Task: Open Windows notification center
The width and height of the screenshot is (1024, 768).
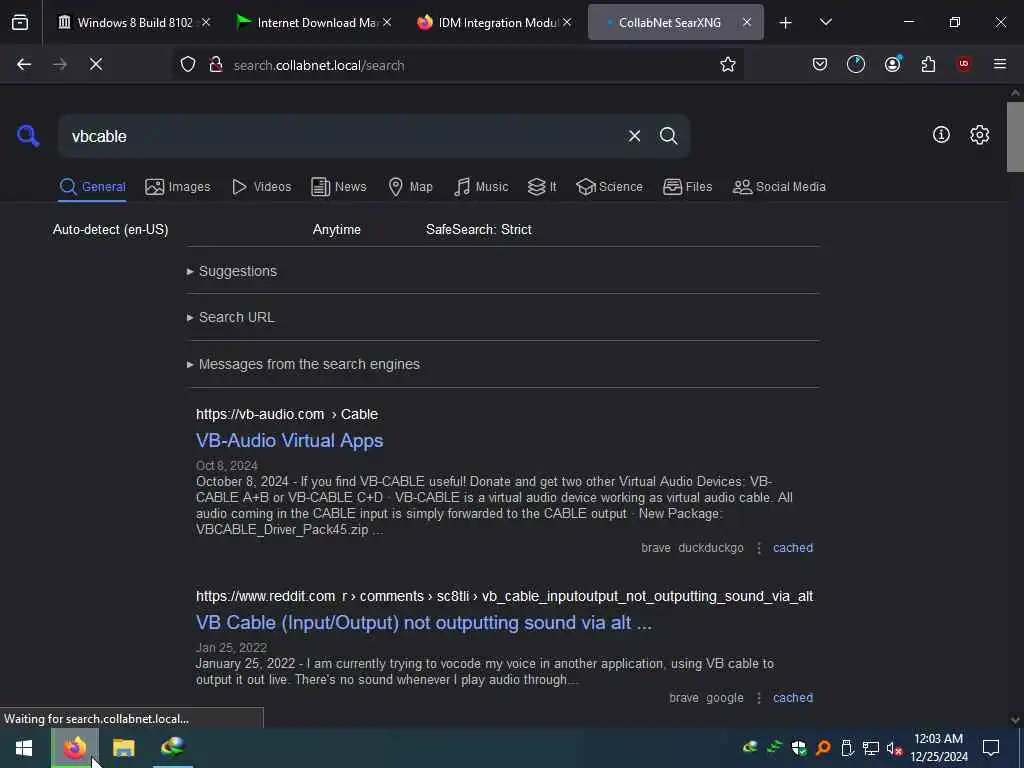Action: click(x=991, y=748)
